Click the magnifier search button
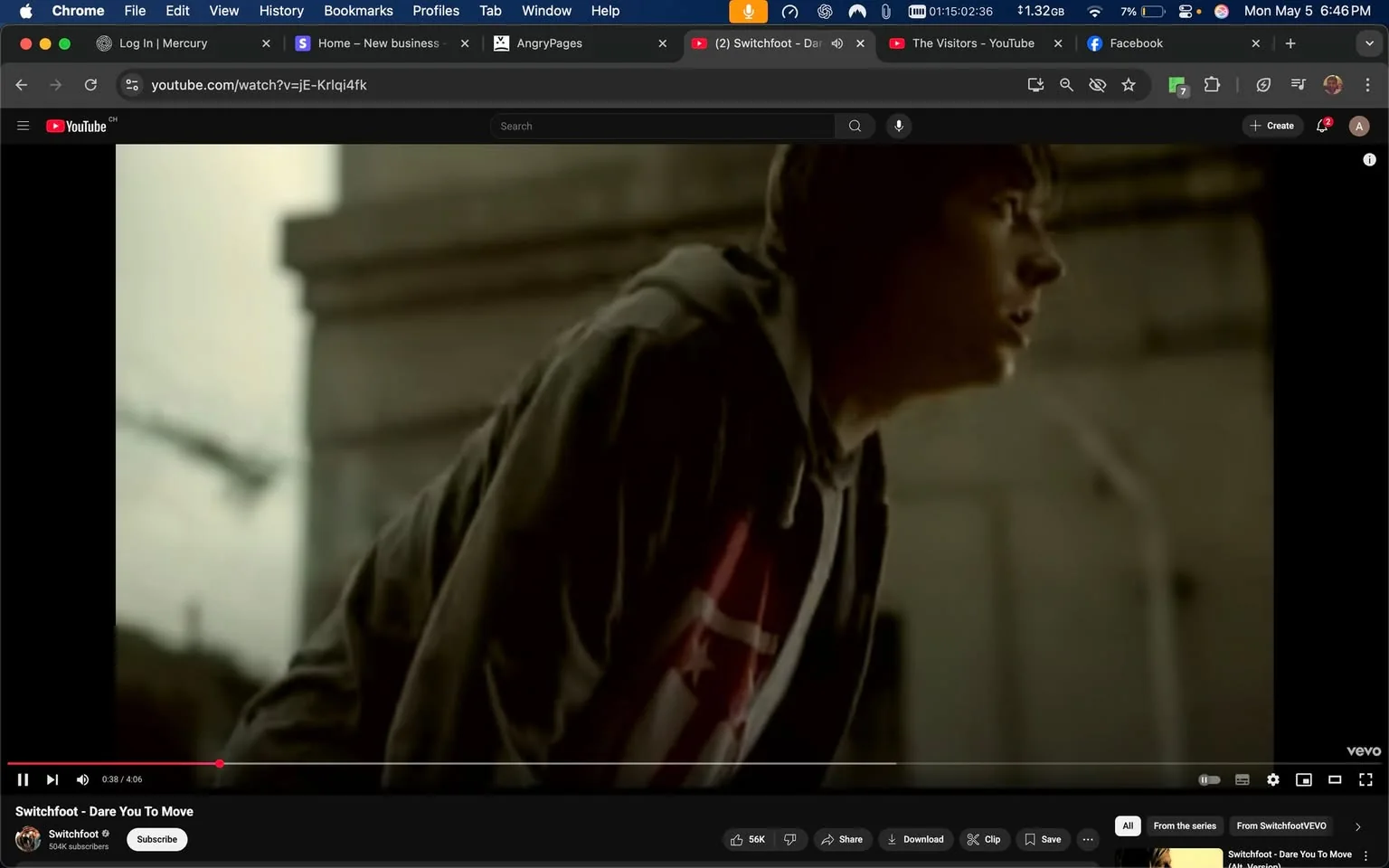Screen dimensions: 1389x868 855,126
